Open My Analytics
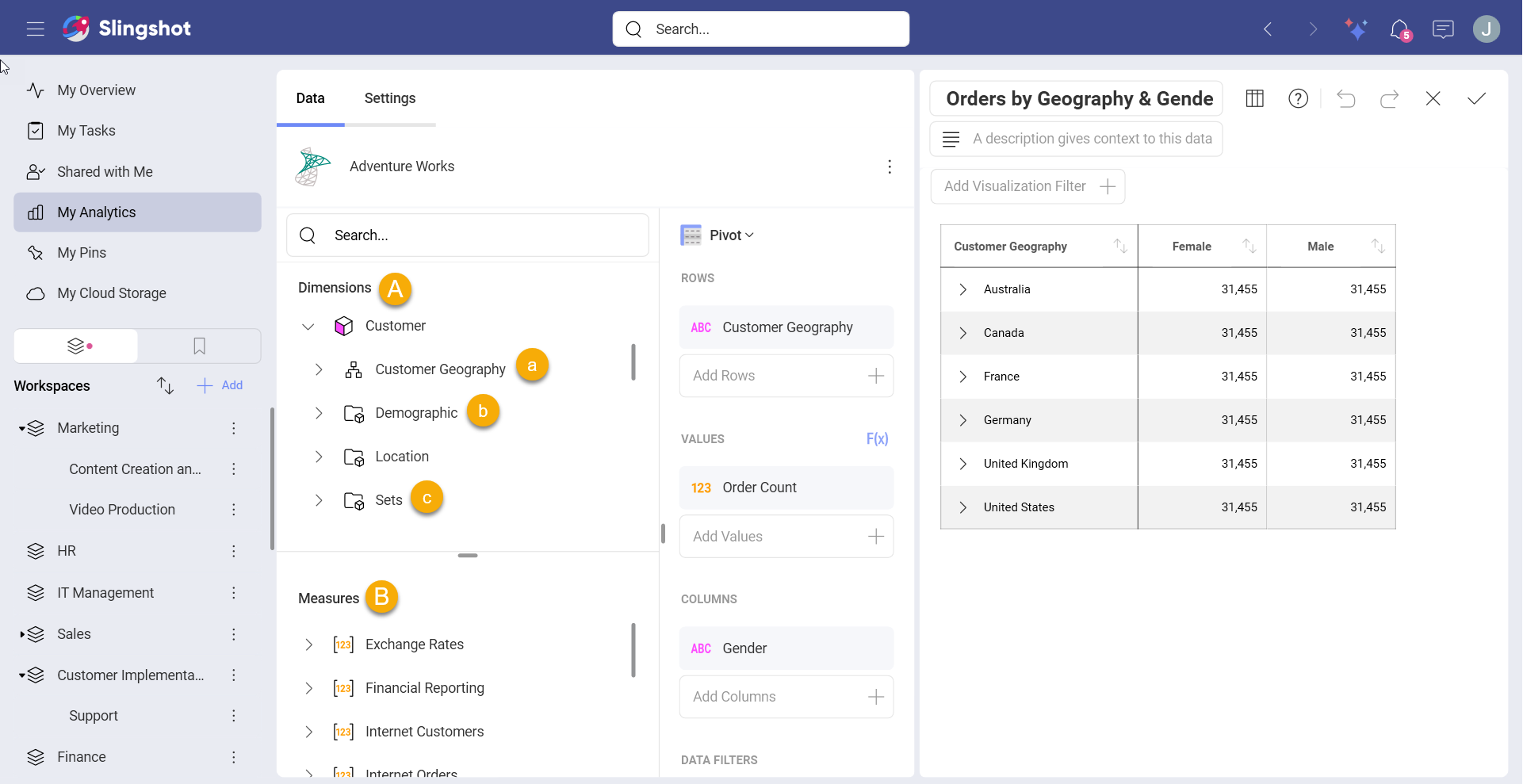The height and width of the screenshot is (784, 1523). 137,212
